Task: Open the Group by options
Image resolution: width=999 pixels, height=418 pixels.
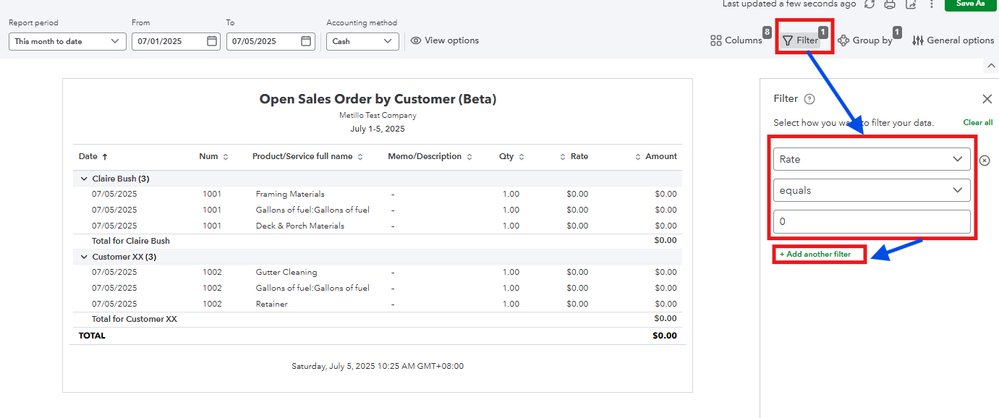Action: (865, 40)
